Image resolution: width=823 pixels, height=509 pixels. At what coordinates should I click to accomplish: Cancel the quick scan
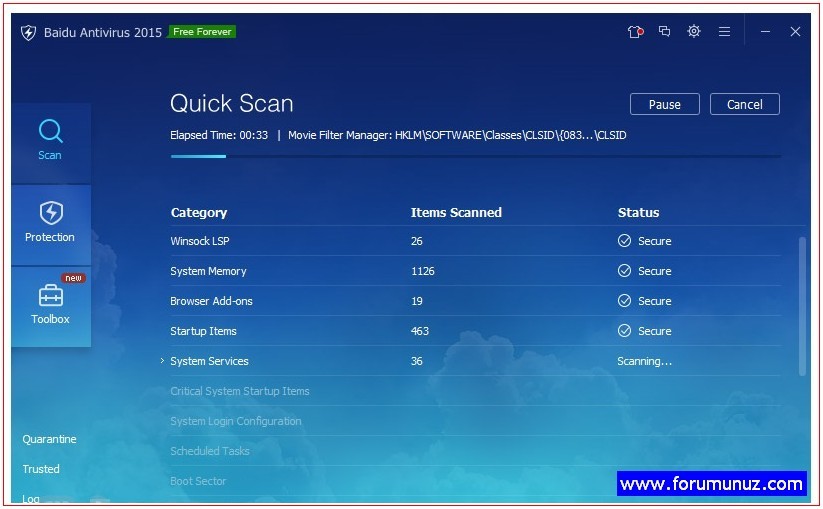(x=744, y=104)
